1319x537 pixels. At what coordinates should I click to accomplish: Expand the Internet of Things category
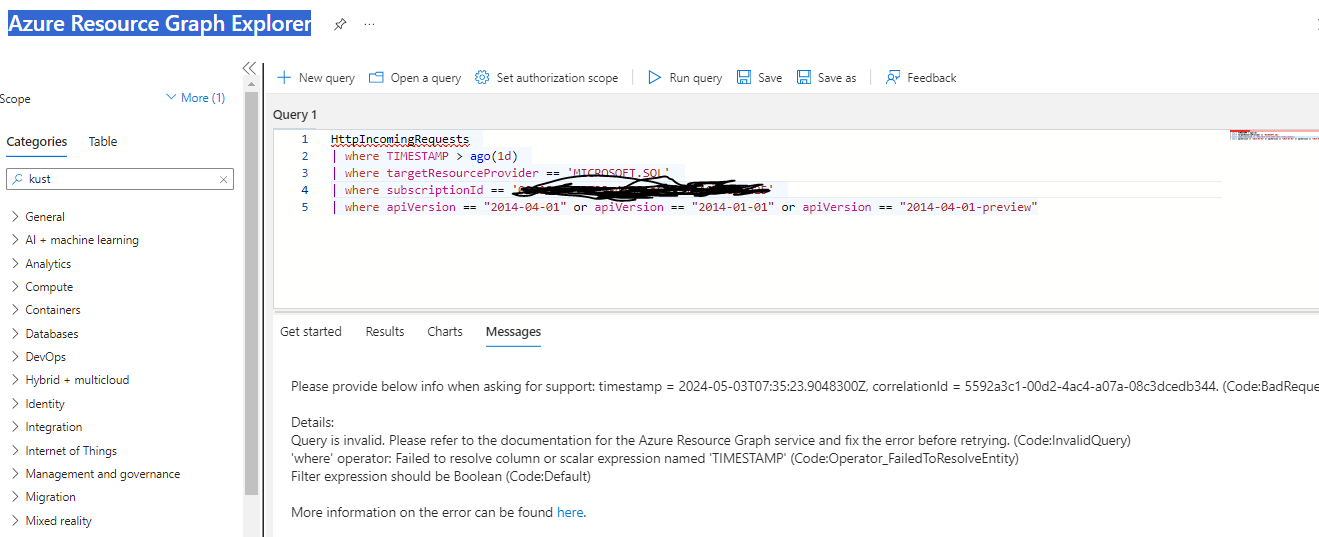[15, 451]
